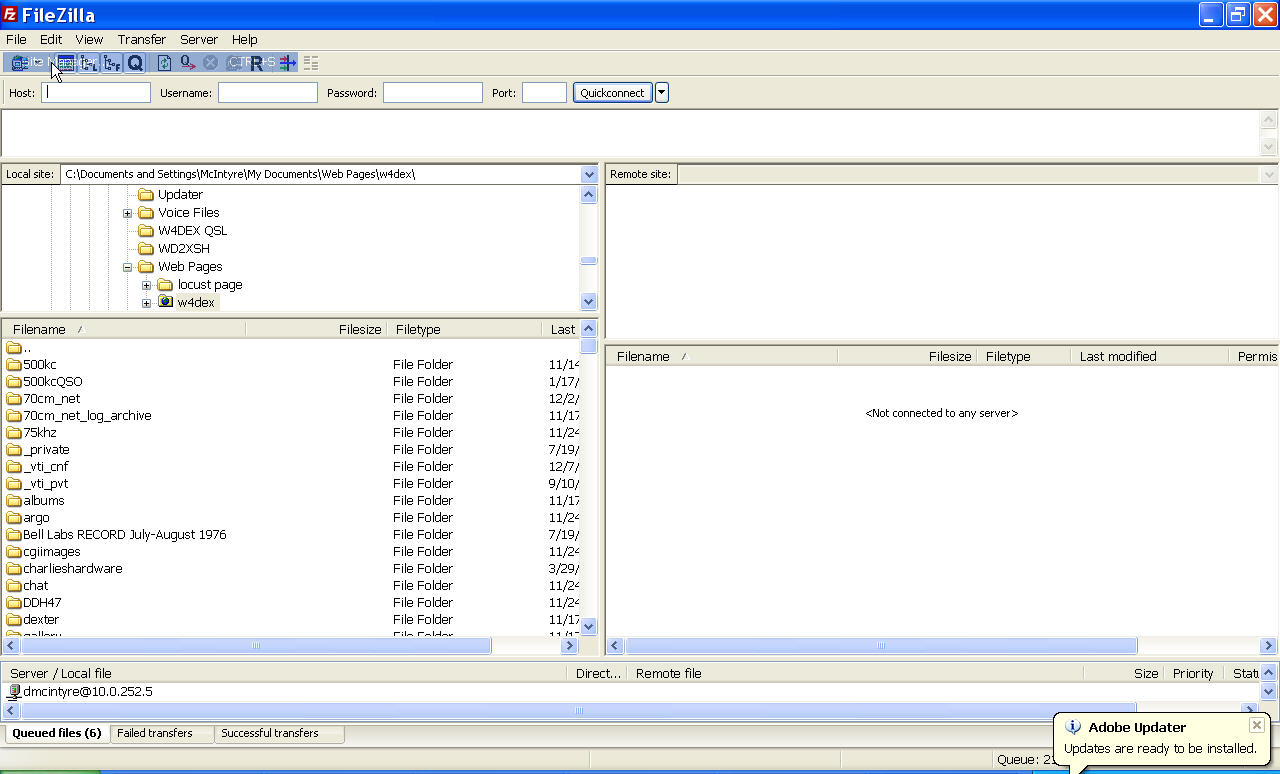1280x774 pixels.
Task: Toggle the transfer queue Q toolbar icon
Action: (135, 63)
